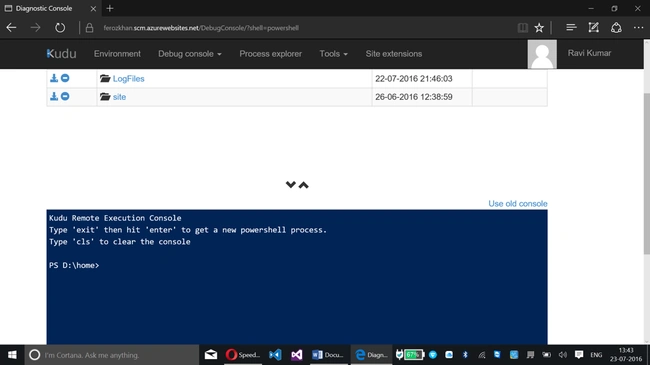
Task: Open the taskbar clock and date
Action: (626, 355)
